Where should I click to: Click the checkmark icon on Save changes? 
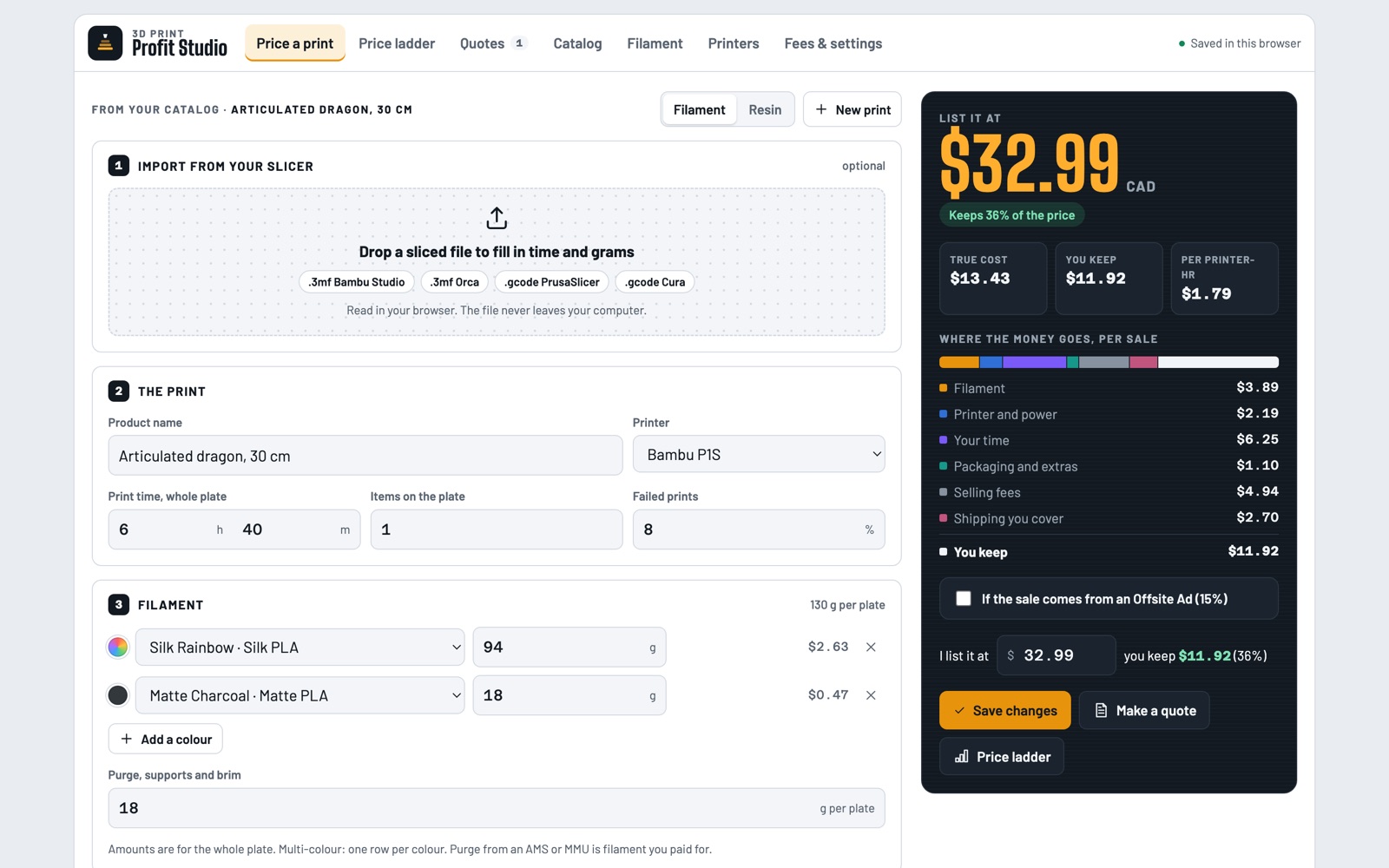(x=959, y=711)
